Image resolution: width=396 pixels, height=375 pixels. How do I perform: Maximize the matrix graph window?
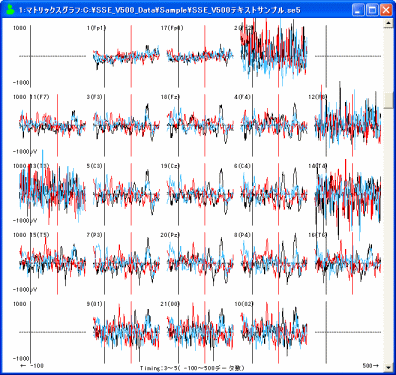tap(372, 10)
